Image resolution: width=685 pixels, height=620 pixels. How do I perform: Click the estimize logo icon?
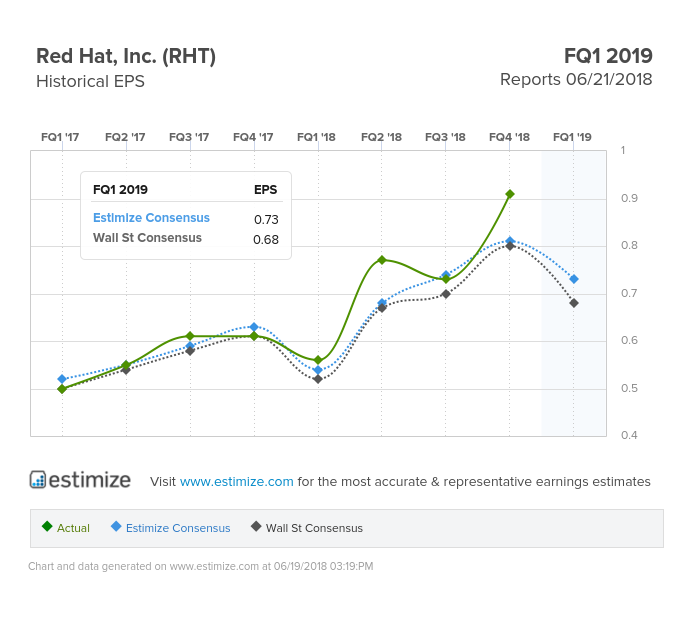tap(38, 480)
